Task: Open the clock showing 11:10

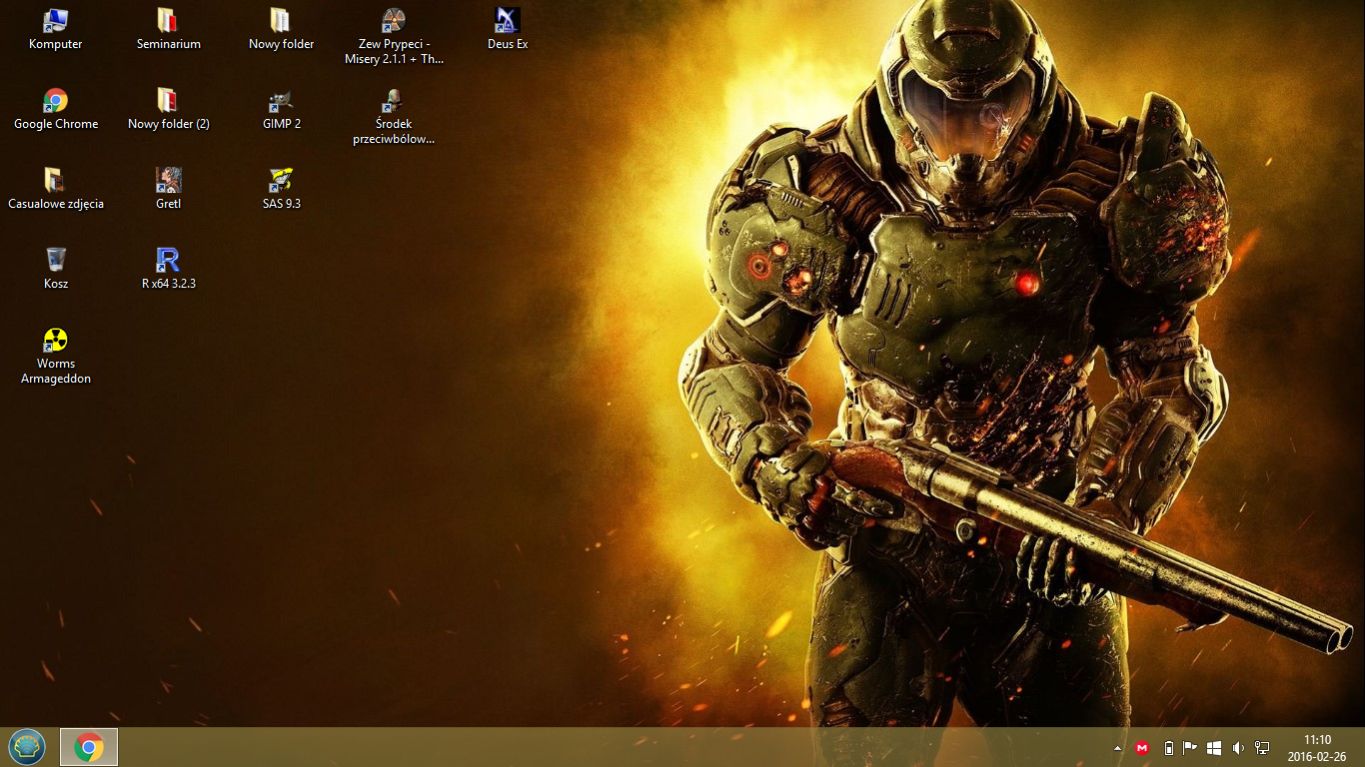Action: click(1318, 740)
